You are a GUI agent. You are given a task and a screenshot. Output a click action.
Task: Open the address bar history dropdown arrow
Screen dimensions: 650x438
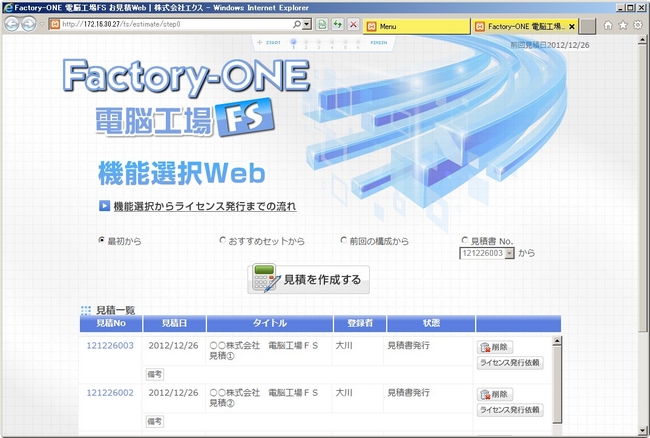pyautogui.click(x=306, y=24)
